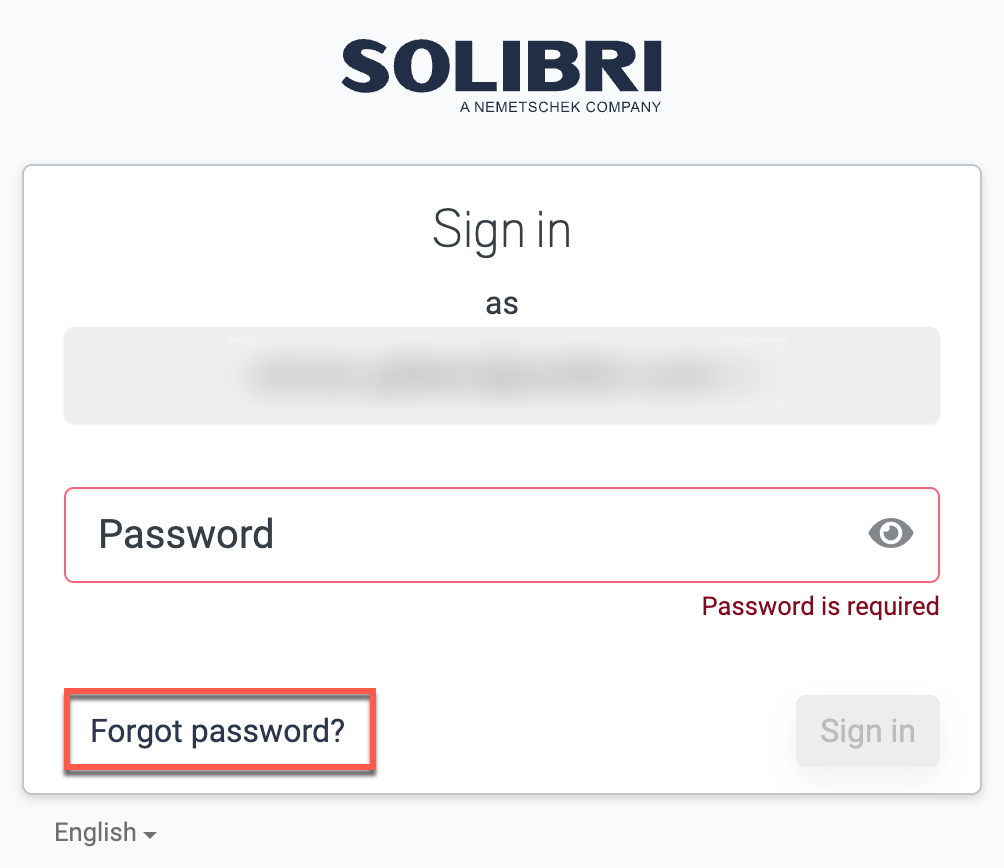Focus the empty password input box
The image size is (1004, 868).
pos(400,535)
